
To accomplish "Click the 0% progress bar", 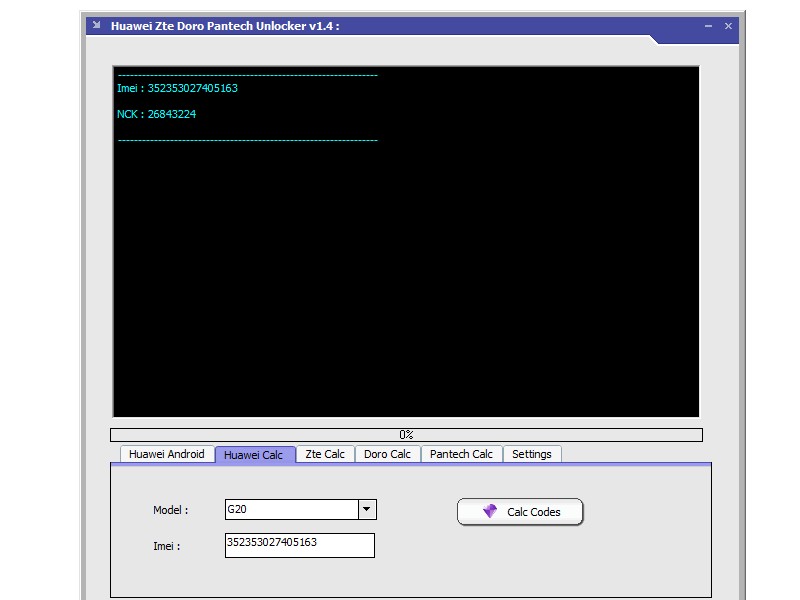I will (x=406, y=435).
